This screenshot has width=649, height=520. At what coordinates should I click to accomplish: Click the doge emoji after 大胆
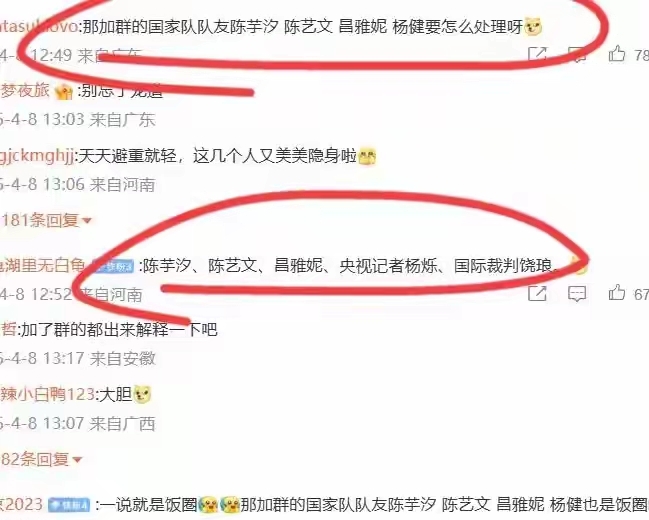pos(142,394)
